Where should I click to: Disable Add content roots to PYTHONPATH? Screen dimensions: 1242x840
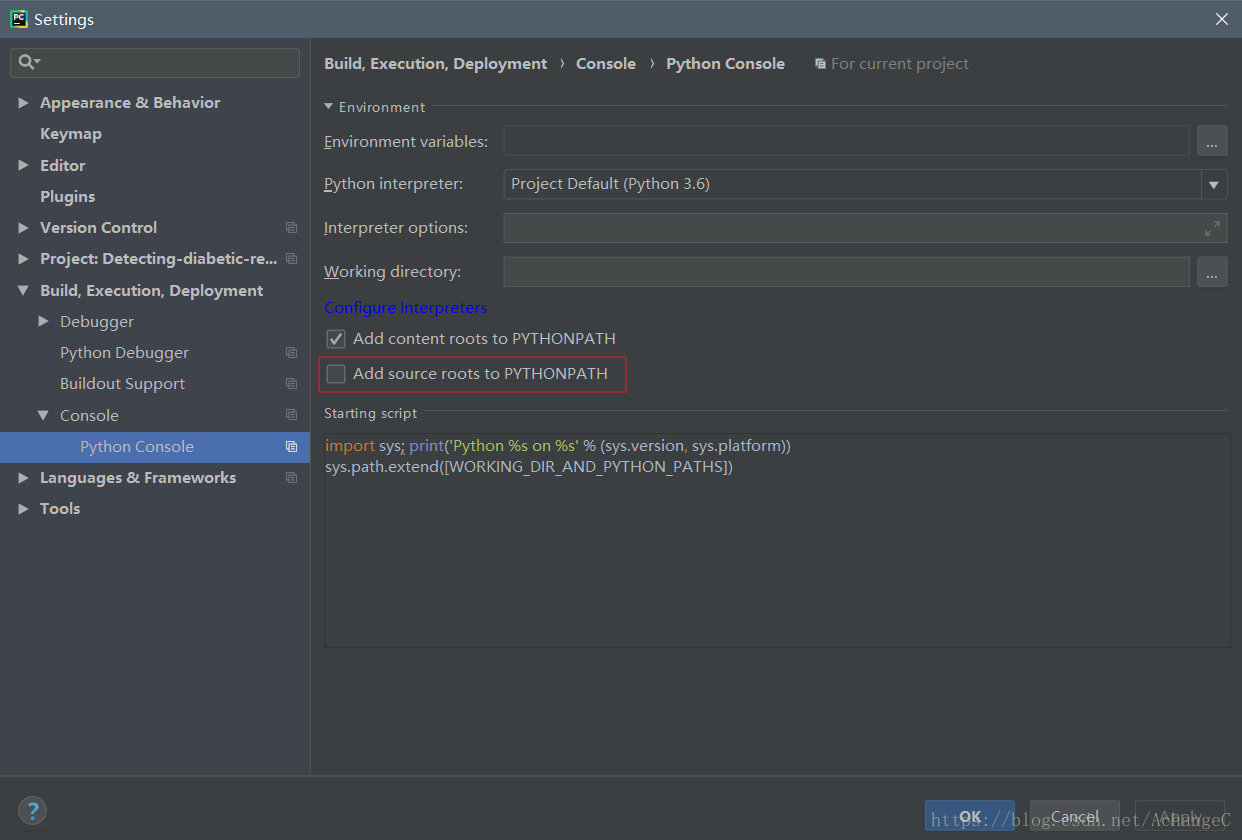[x=336, y=339]
